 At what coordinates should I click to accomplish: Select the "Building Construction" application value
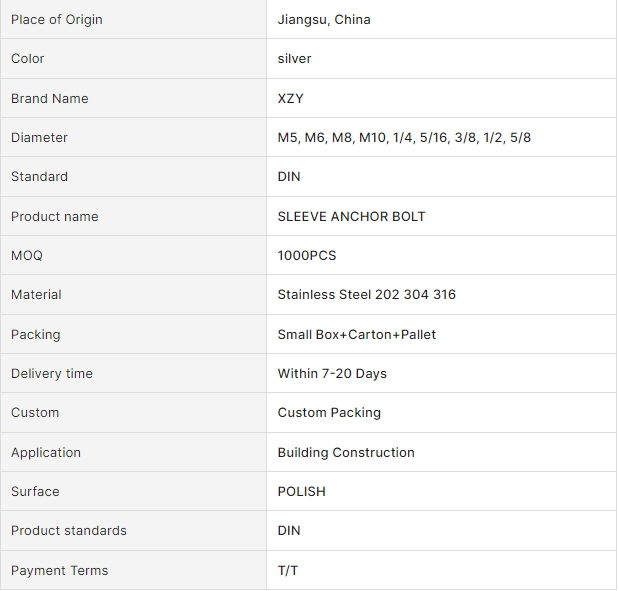coord(346,453)
